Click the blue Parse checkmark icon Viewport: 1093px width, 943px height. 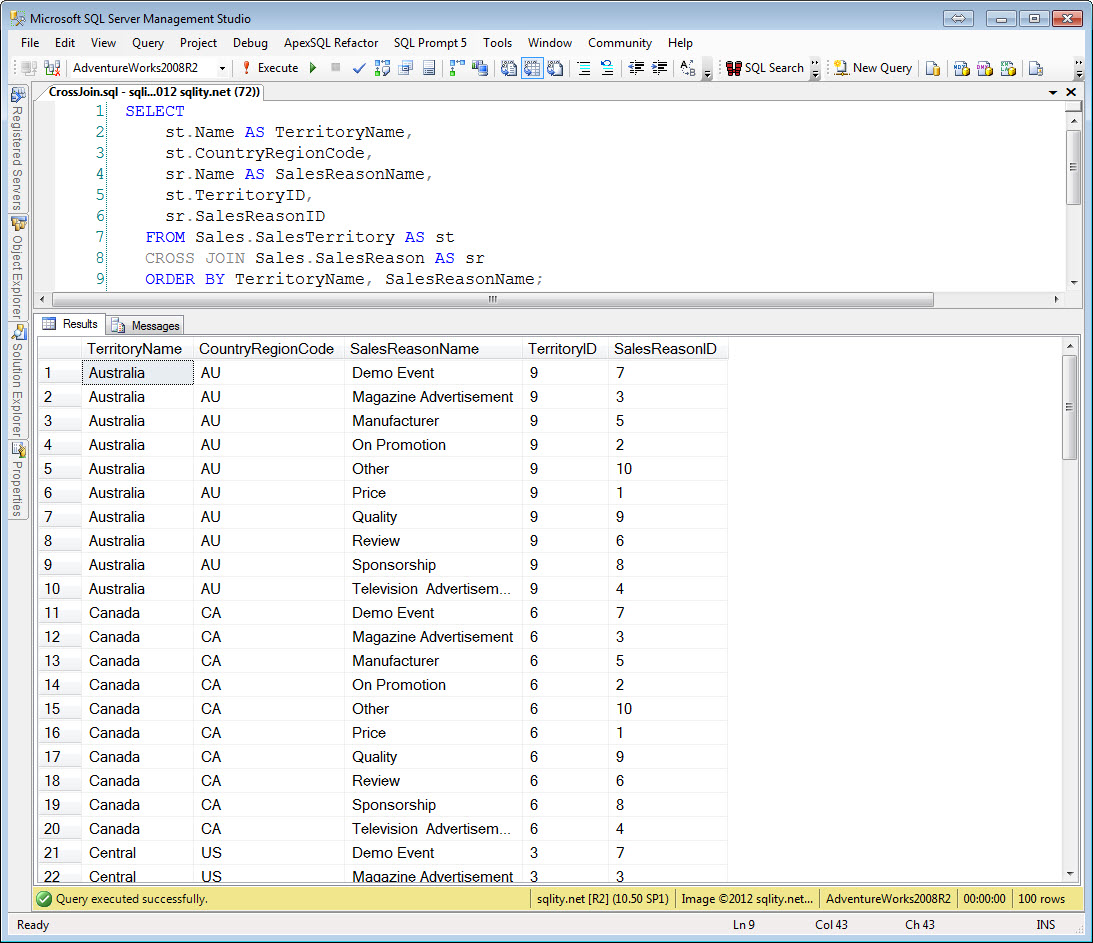click(360, 68)
